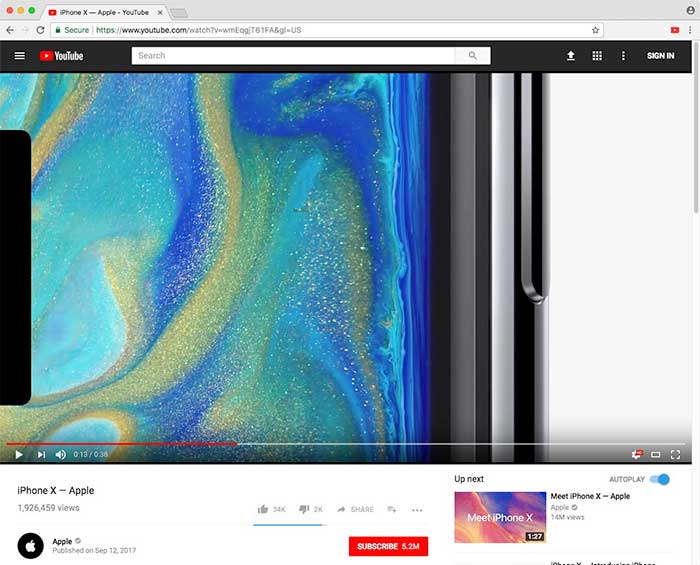Bookmark this page with the star icon
This screenshot has width=700, height=565.
tap(596, 30)
